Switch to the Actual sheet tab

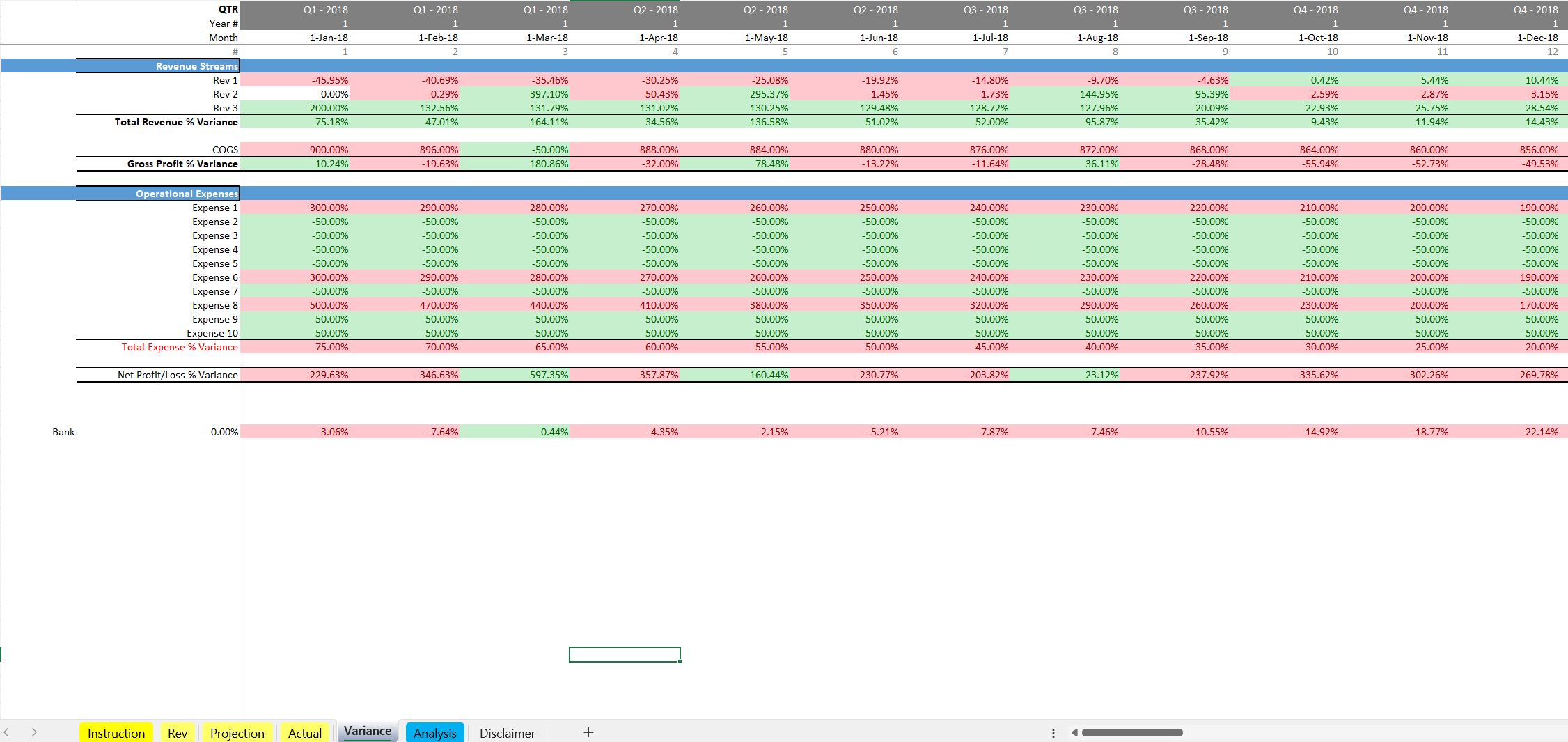[x=304, y=733]
